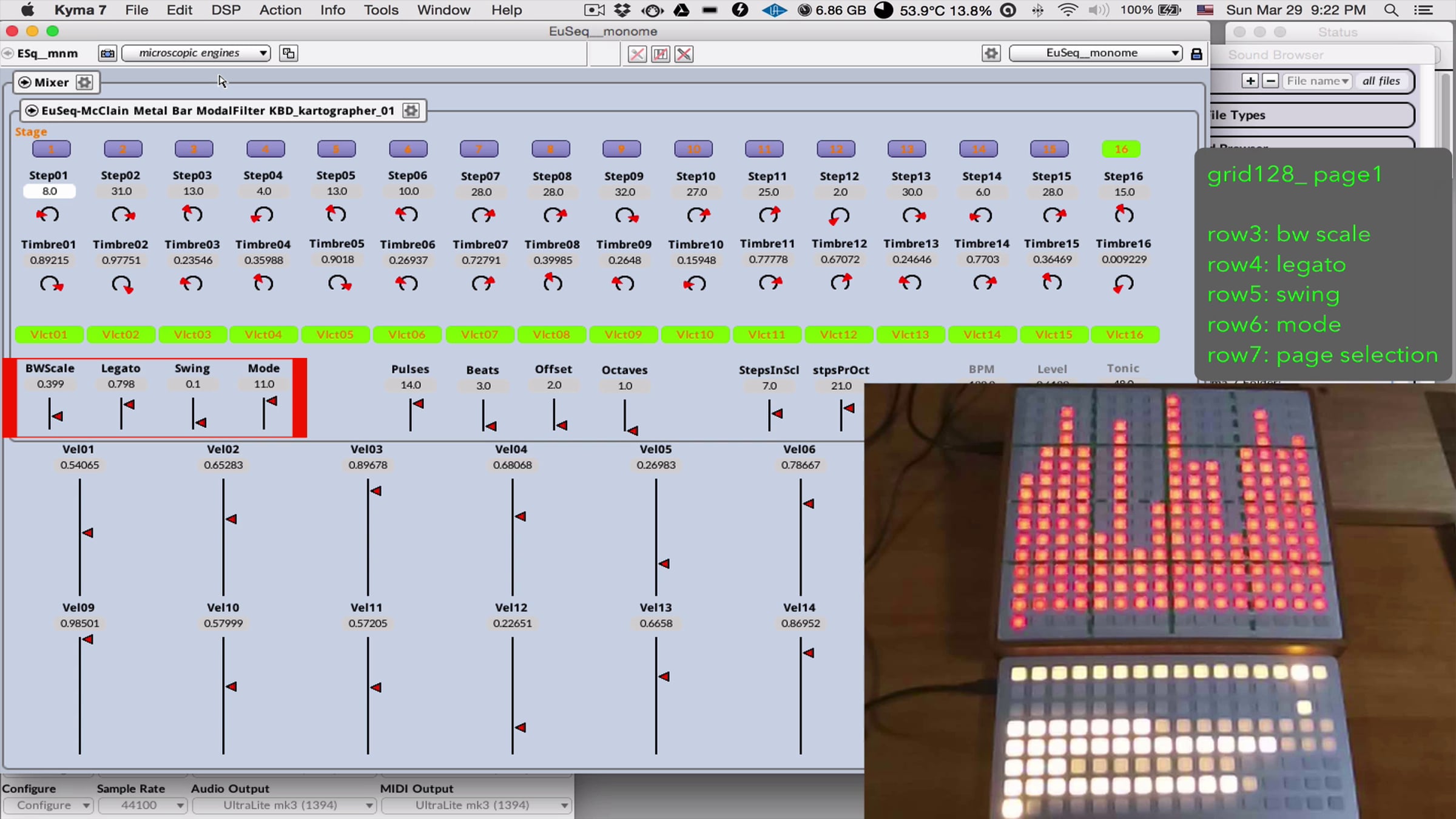Viewport: 1456px width, 819px height.
Task: Open the Help menu
Action: tap(507, 10)
